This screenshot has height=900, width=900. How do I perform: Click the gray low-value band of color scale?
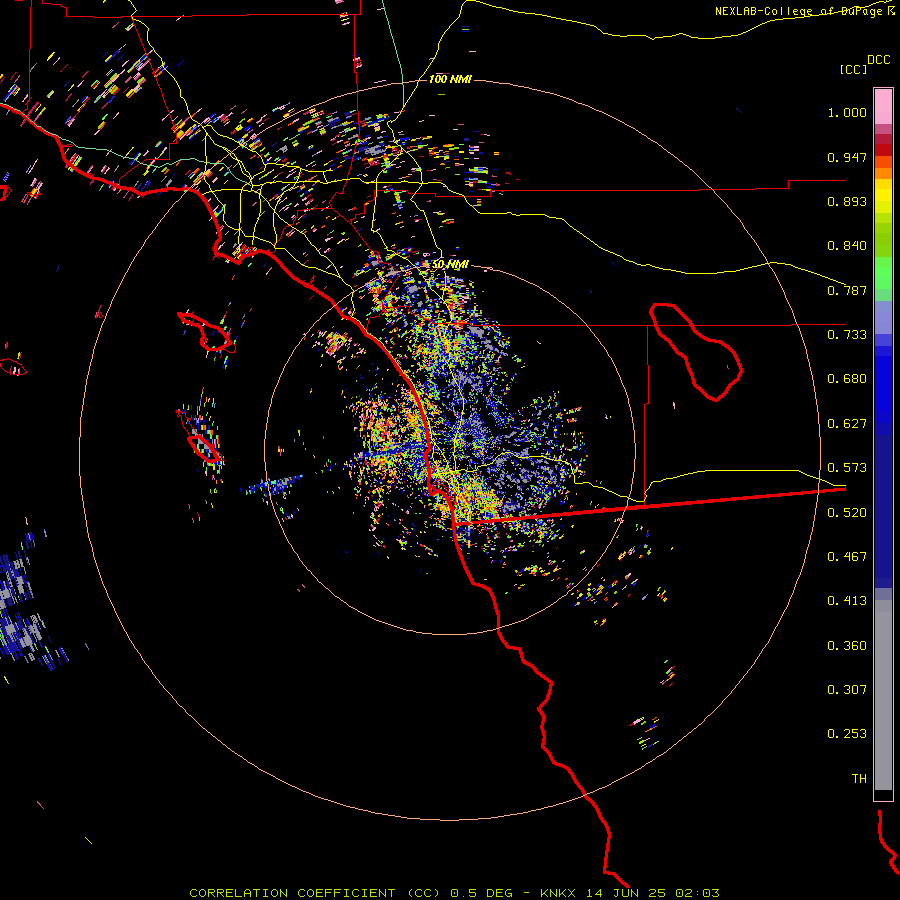tap(883, 695)
